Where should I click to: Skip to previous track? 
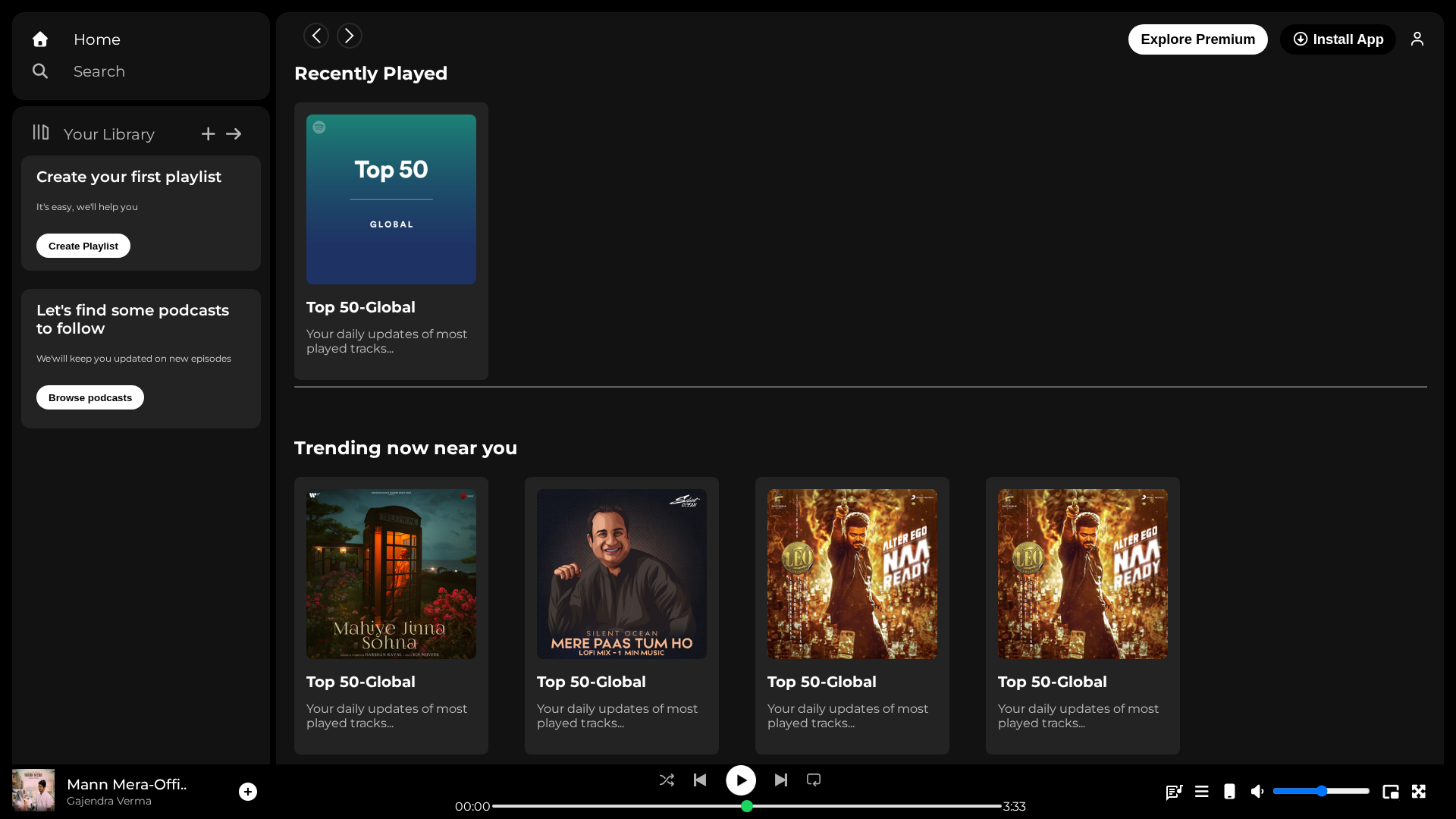(700, 780)
